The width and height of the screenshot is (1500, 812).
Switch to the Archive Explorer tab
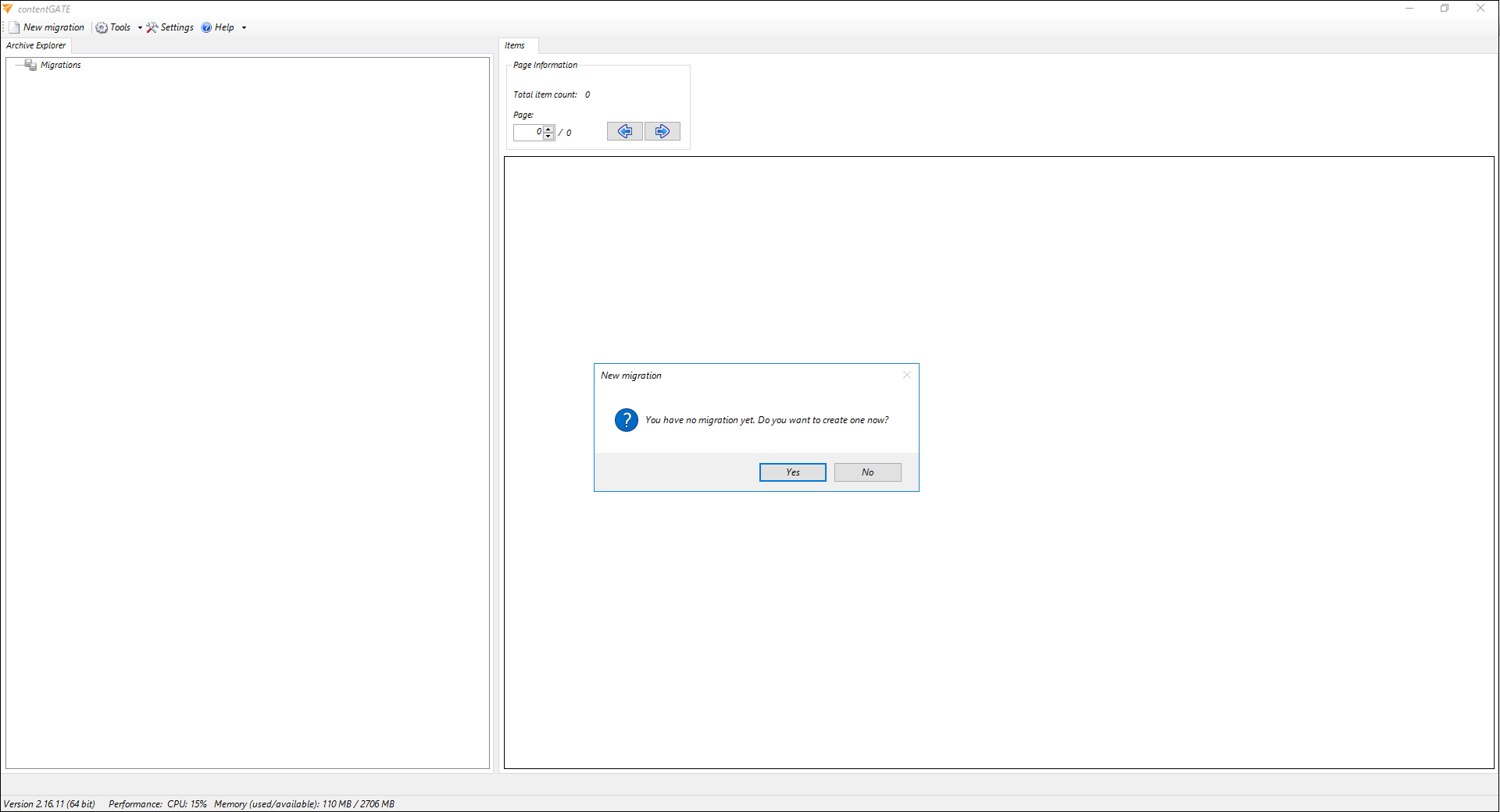[36, 45]
